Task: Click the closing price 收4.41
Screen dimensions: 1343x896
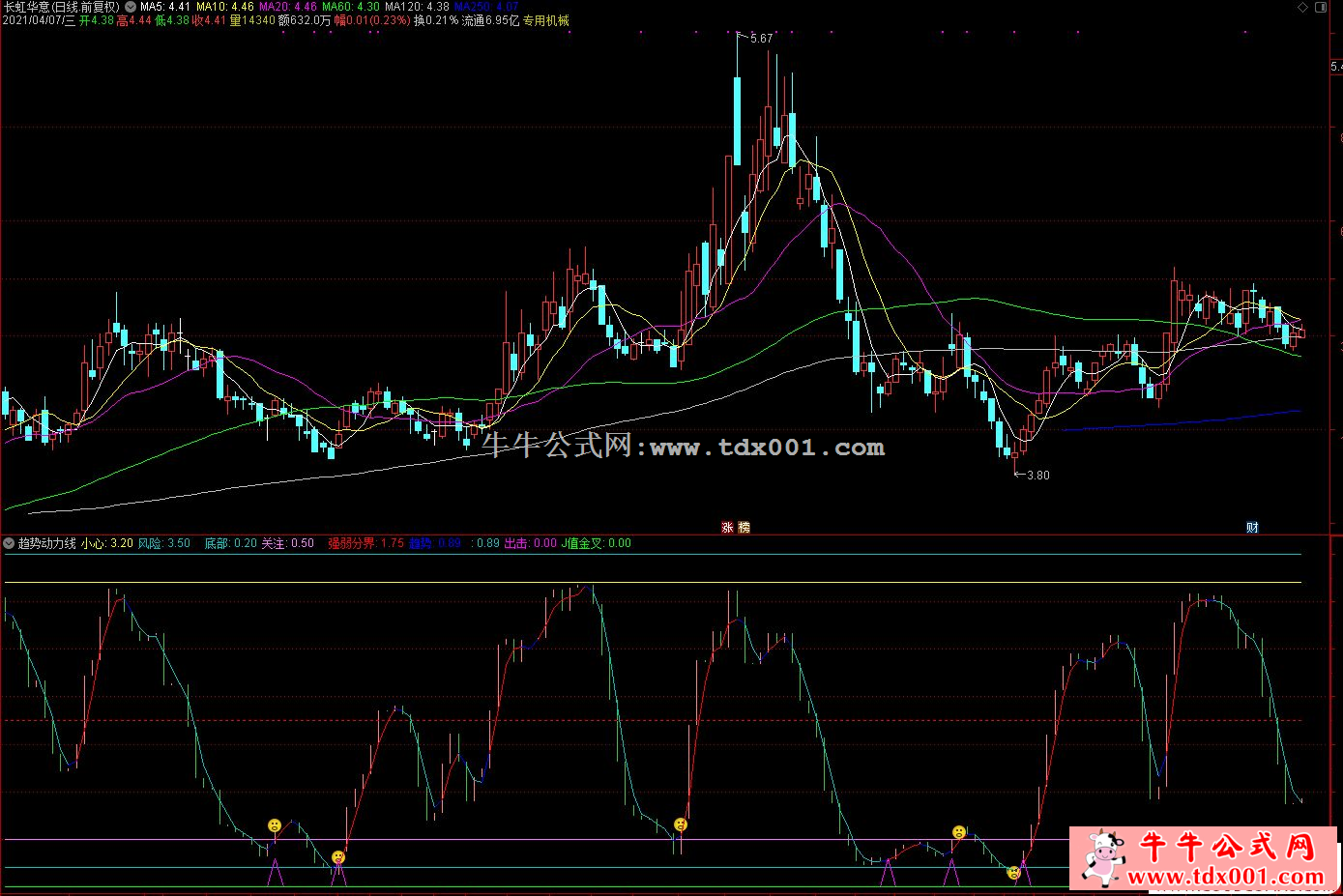Action: point(210,20)
